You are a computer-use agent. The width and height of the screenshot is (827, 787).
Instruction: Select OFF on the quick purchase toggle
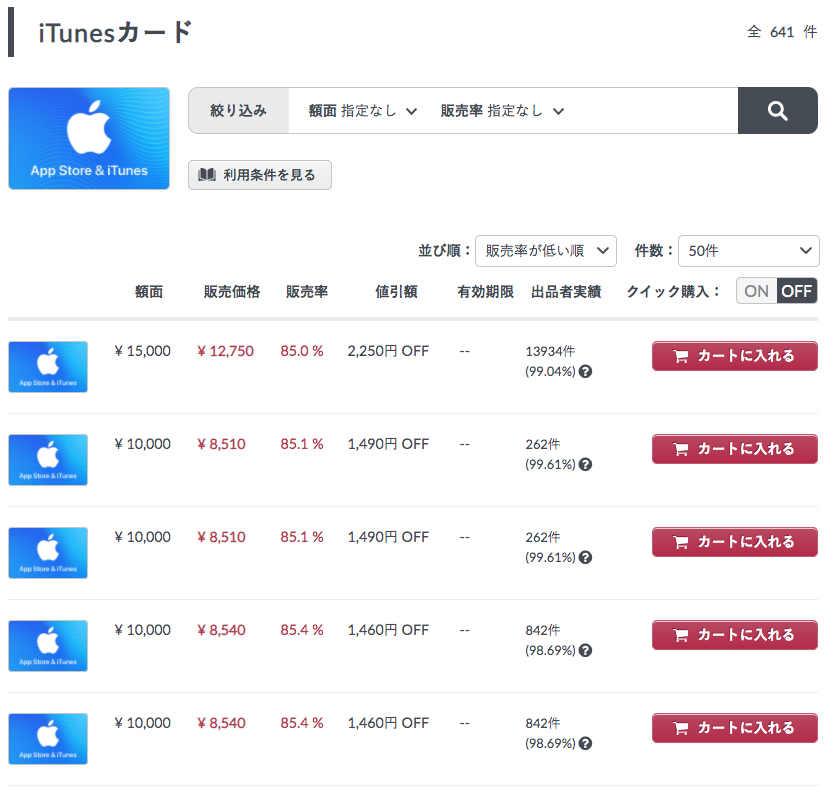(x=796, y=291)
